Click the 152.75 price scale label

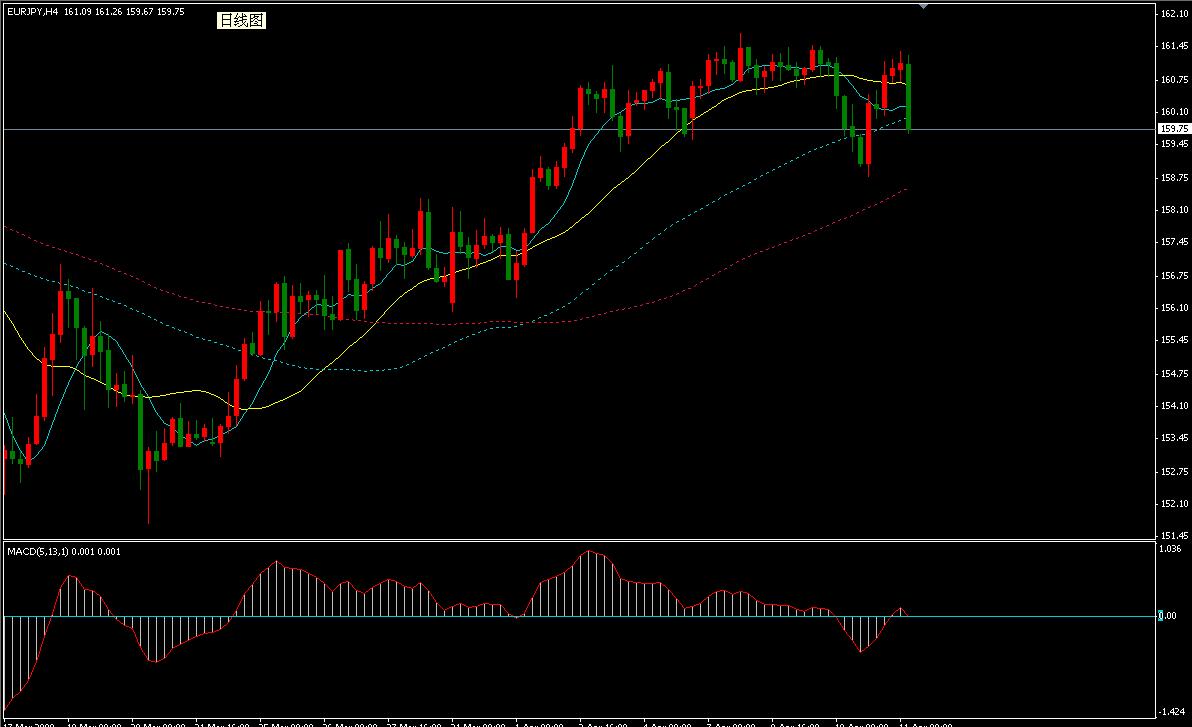click(1175, 472)
